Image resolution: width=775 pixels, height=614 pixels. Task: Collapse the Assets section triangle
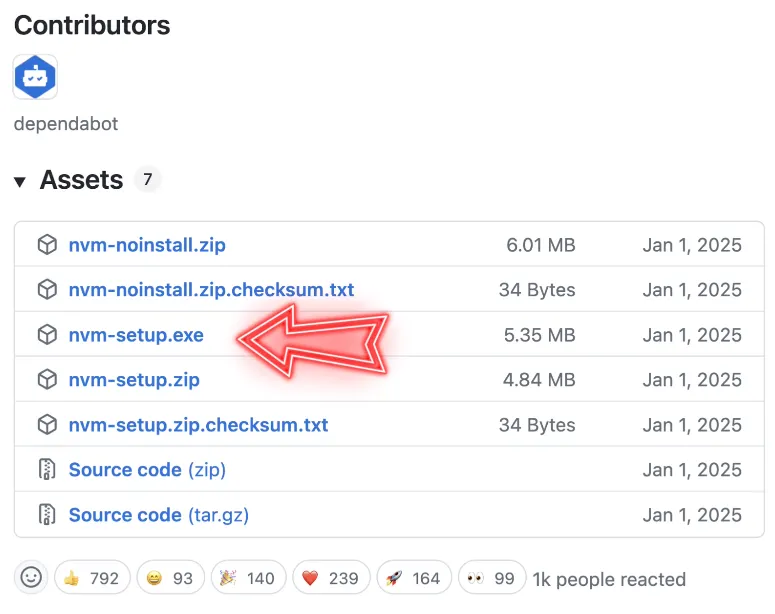tap(20, 181)
